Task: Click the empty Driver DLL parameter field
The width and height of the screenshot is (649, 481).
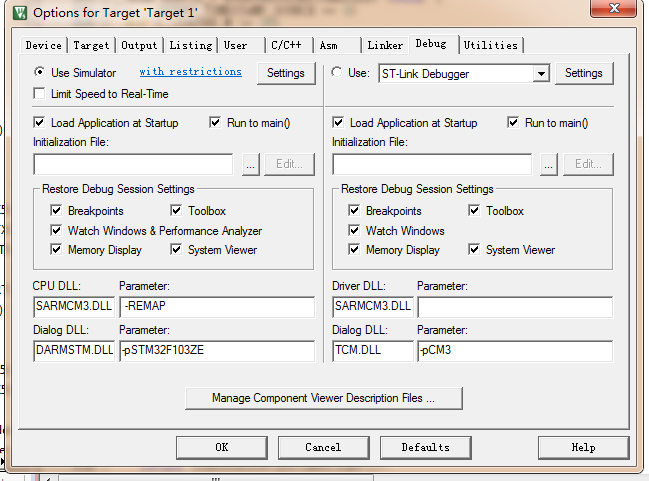Action: point(515,307)
